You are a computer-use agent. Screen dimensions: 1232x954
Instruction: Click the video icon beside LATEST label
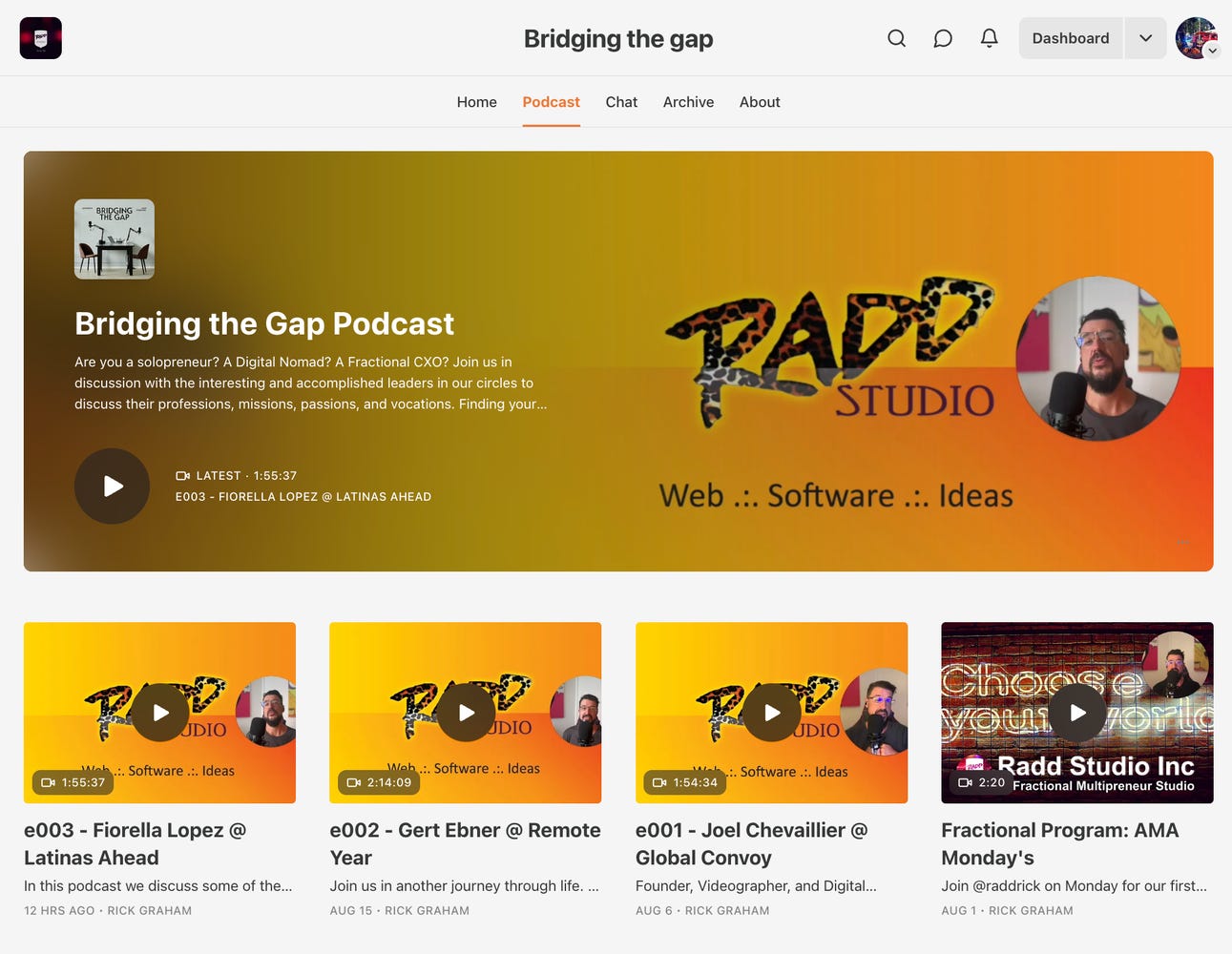pos(182,476)
